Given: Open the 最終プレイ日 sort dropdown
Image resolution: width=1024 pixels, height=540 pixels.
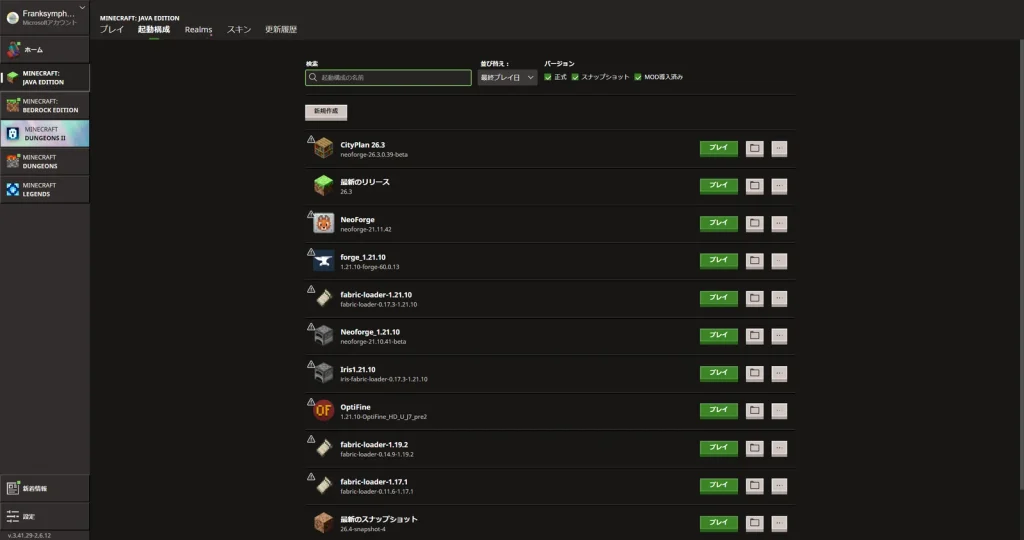Looking at the screenshot, I should coord(507,77).
